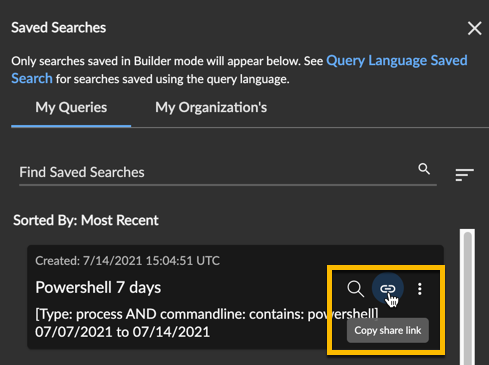Click the query text Type: process AND commandline
The image size is (489, 365).
tap(207, 314)
